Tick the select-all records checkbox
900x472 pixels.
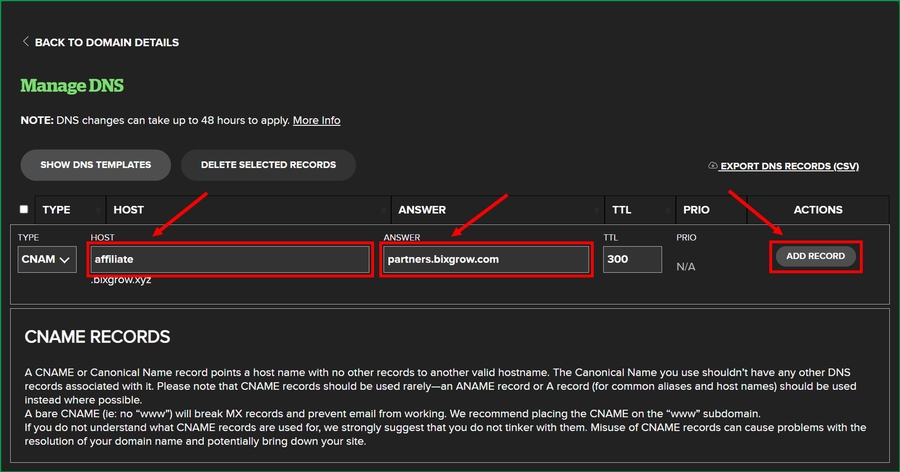[24, 210]
